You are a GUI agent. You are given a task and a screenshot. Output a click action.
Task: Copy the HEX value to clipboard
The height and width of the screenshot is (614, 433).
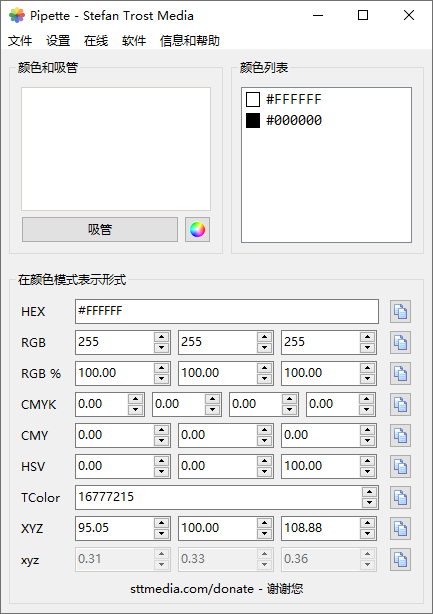click(400, 312)
